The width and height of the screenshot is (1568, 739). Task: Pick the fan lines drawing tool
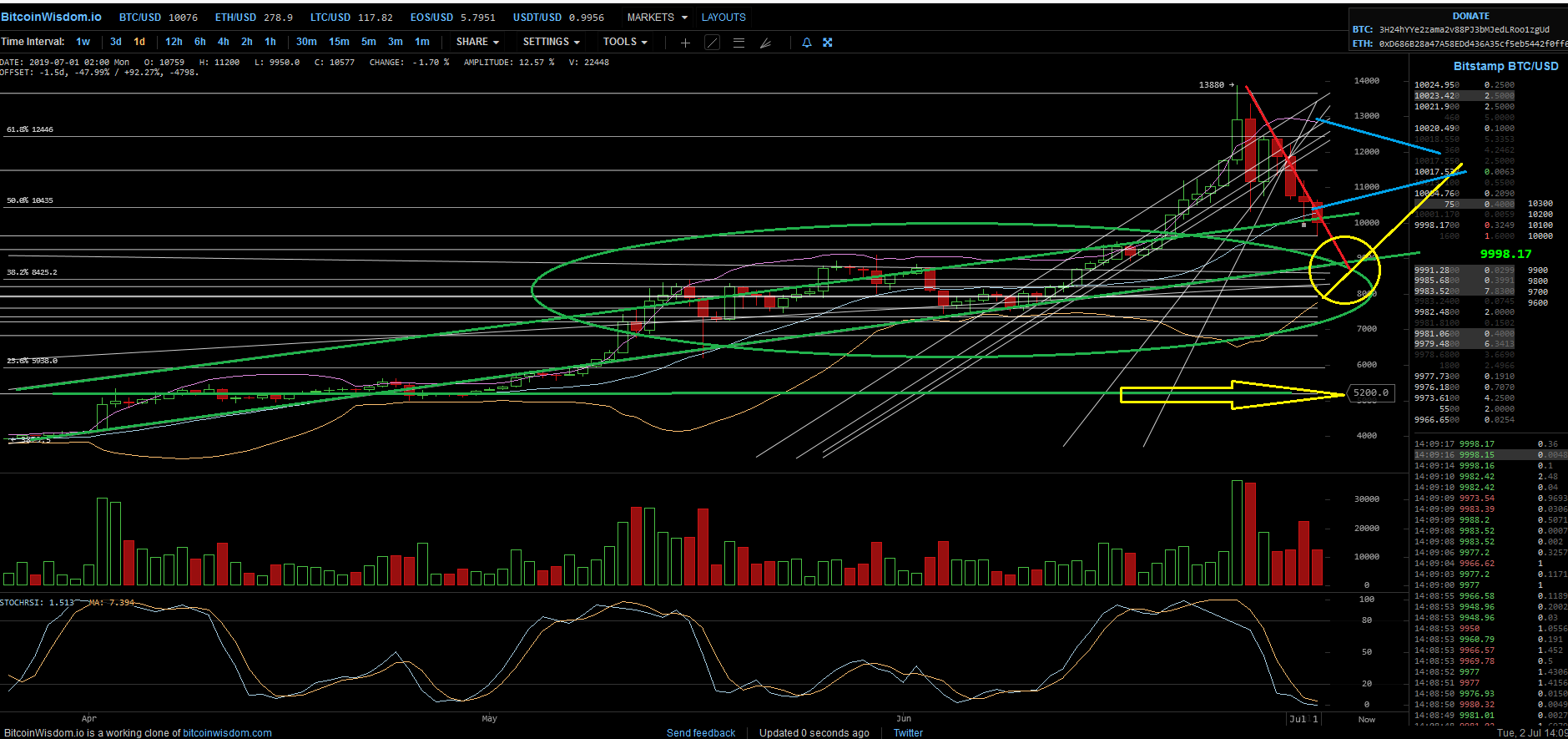point(765,43)
